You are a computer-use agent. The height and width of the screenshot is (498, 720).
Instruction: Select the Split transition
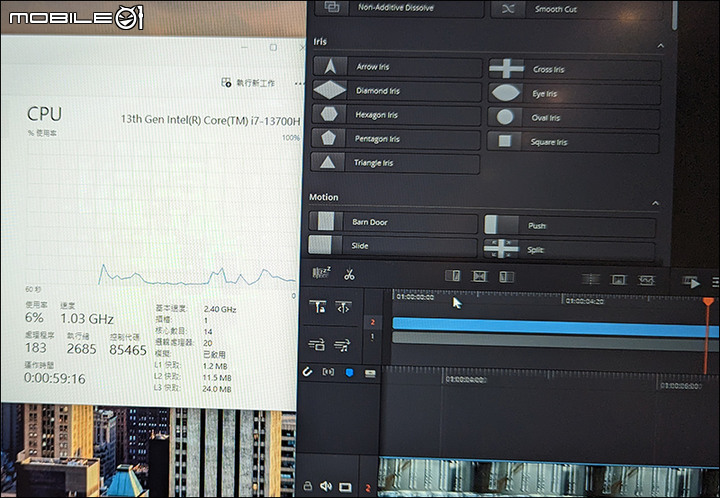click(569, 250)
